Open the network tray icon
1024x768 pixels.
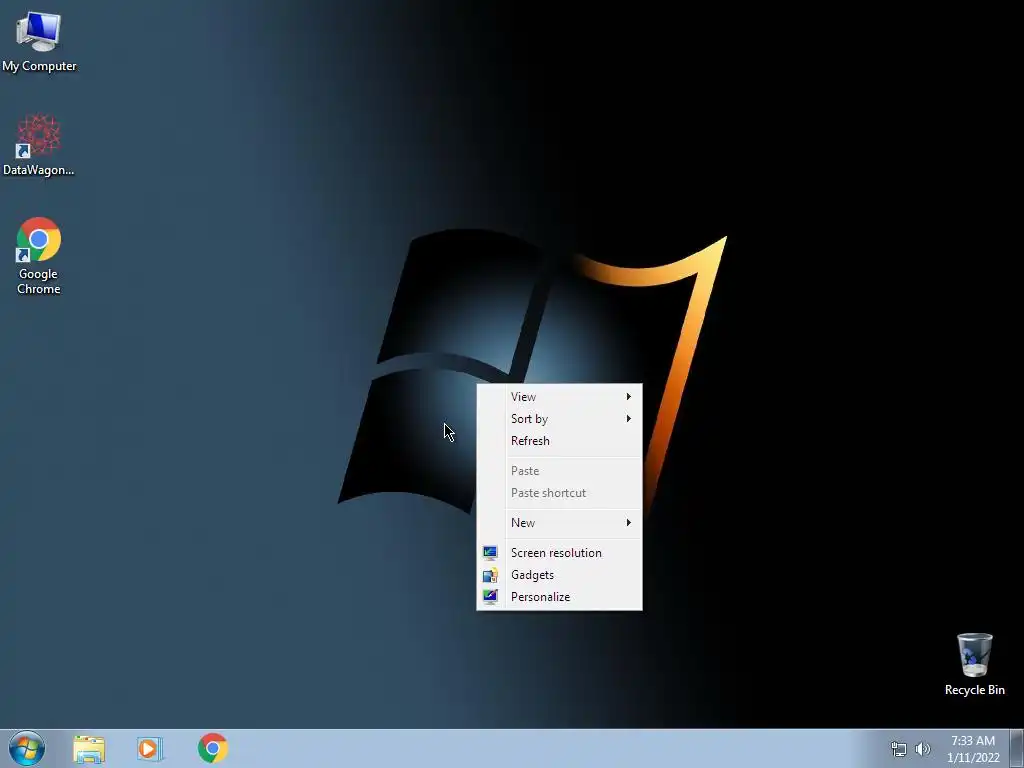click(899, 749)
